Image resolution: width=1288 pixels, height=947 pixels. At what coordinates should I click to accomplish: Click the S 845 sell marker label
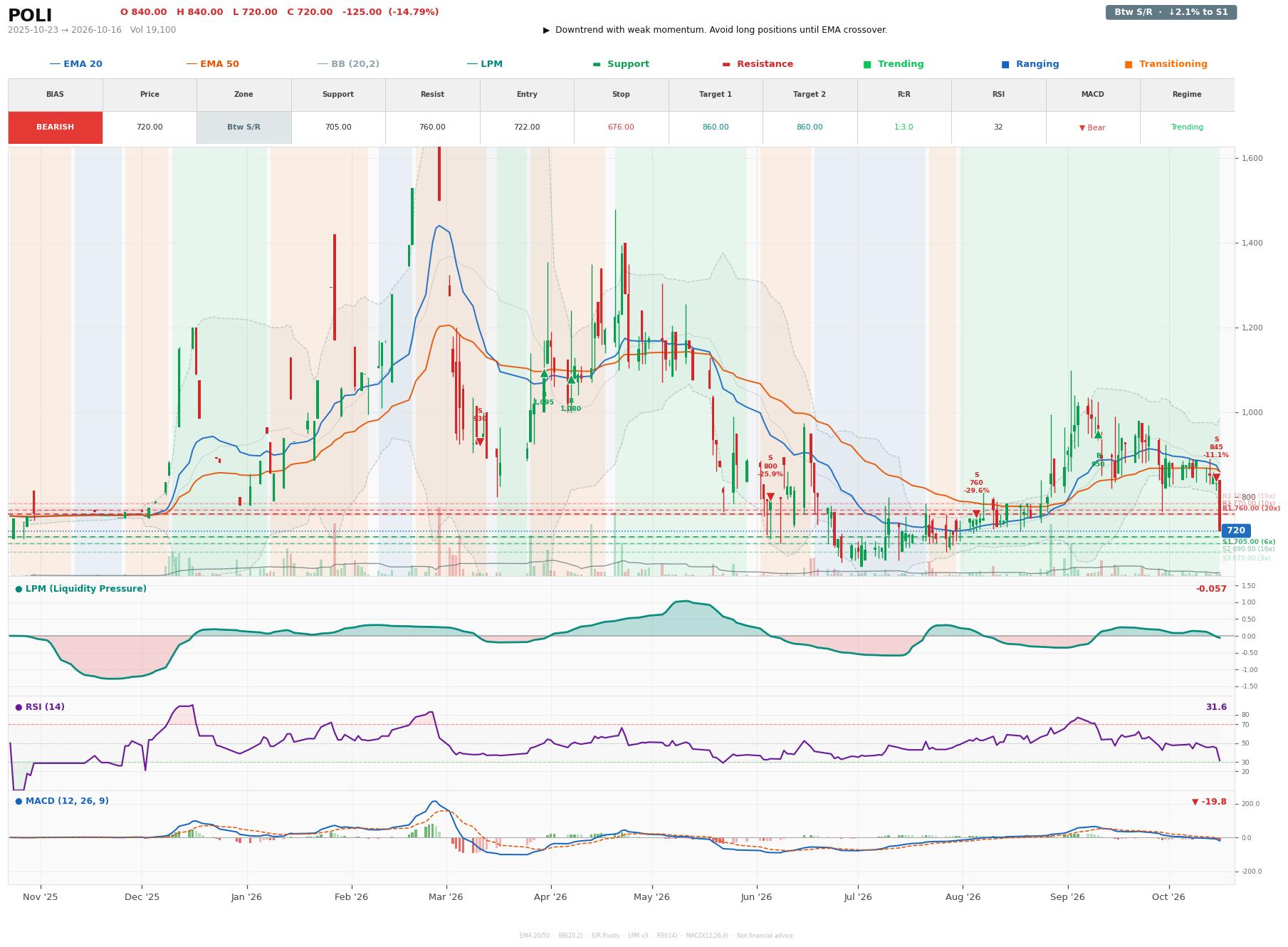click(1216, 447)
